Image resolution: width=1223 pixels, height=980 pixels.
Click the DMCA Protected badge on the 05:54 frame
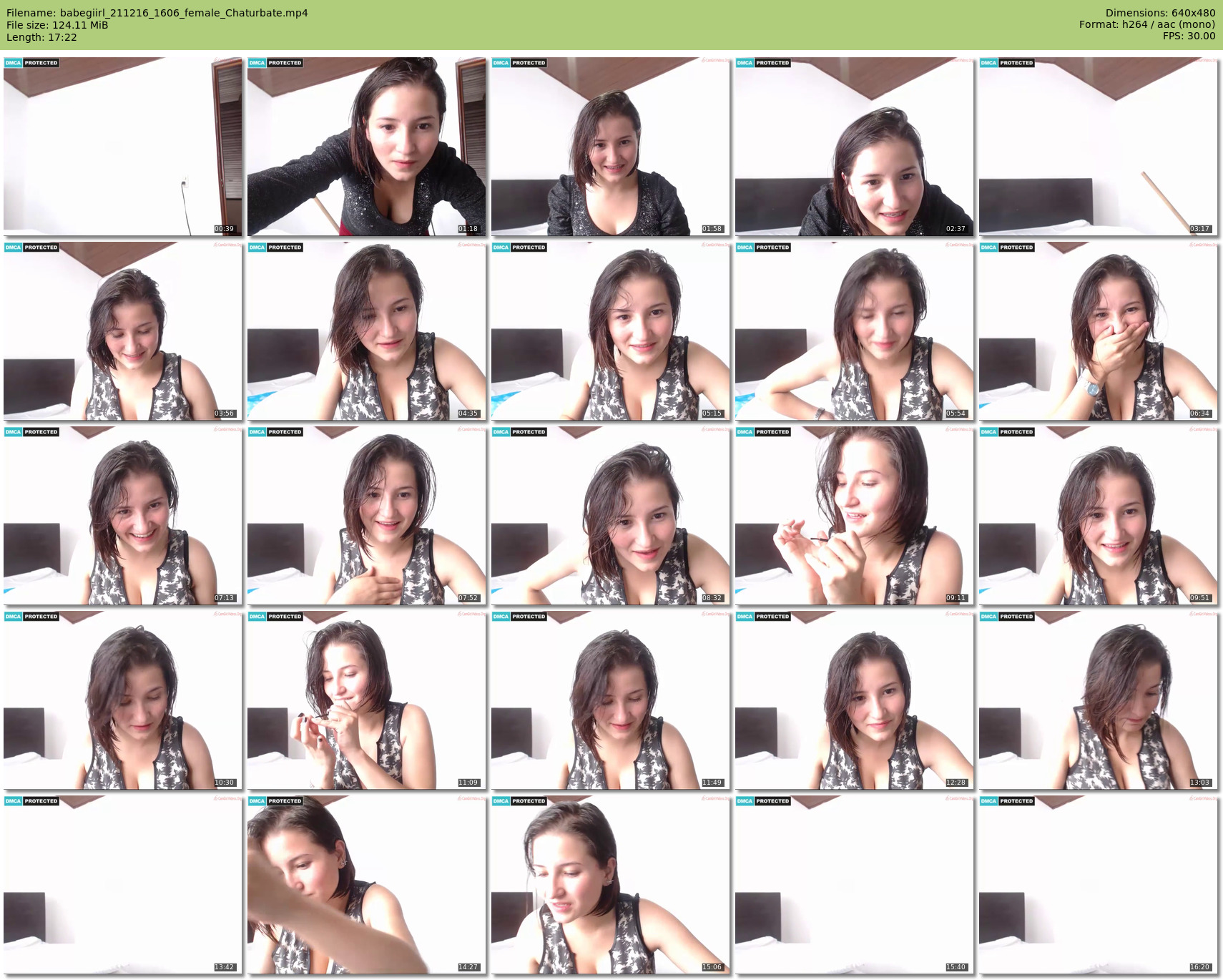coord(763,248)
